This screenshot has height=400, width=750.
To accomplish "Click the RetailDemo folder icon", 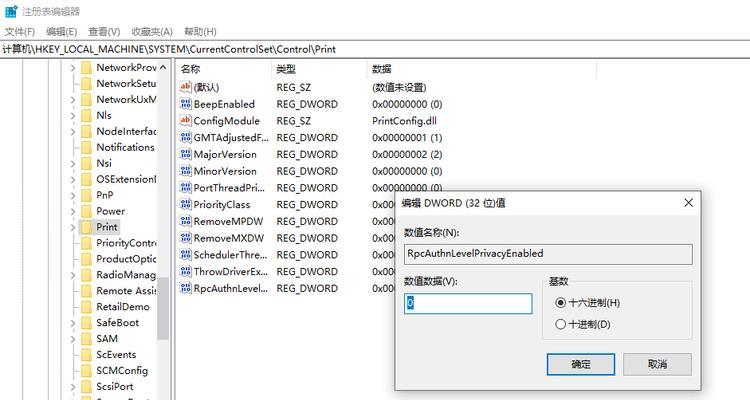I will point(86,307).
